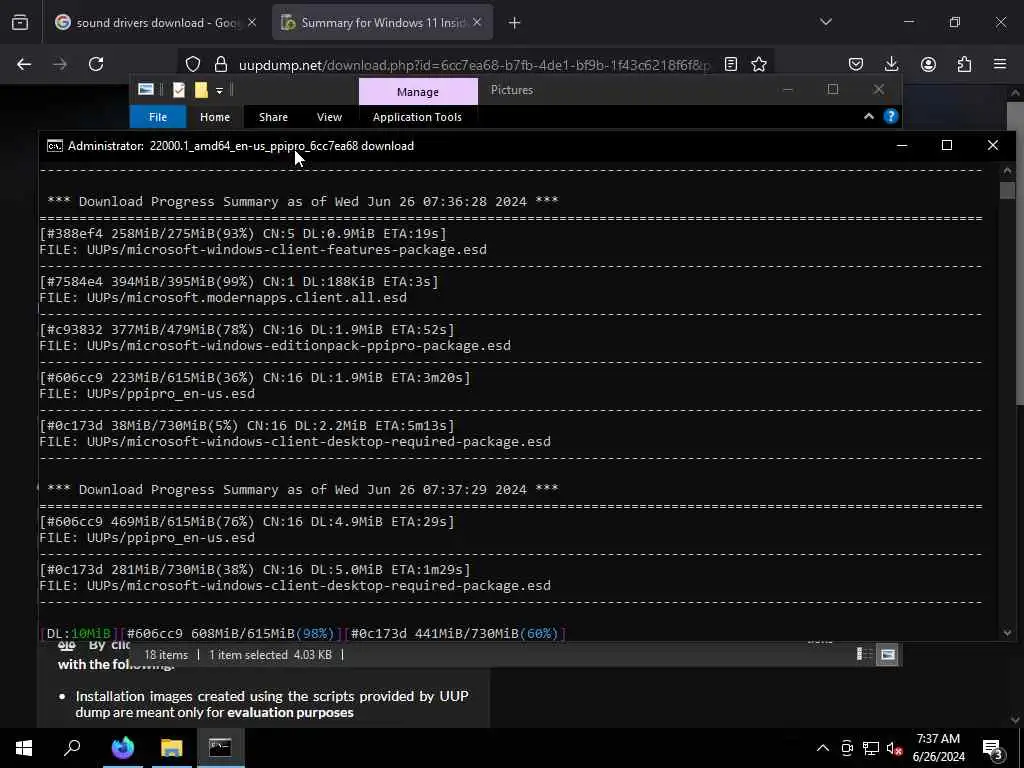Save page to Pocket
This screenshot has height=768, width=1024.
coord(856,64)
